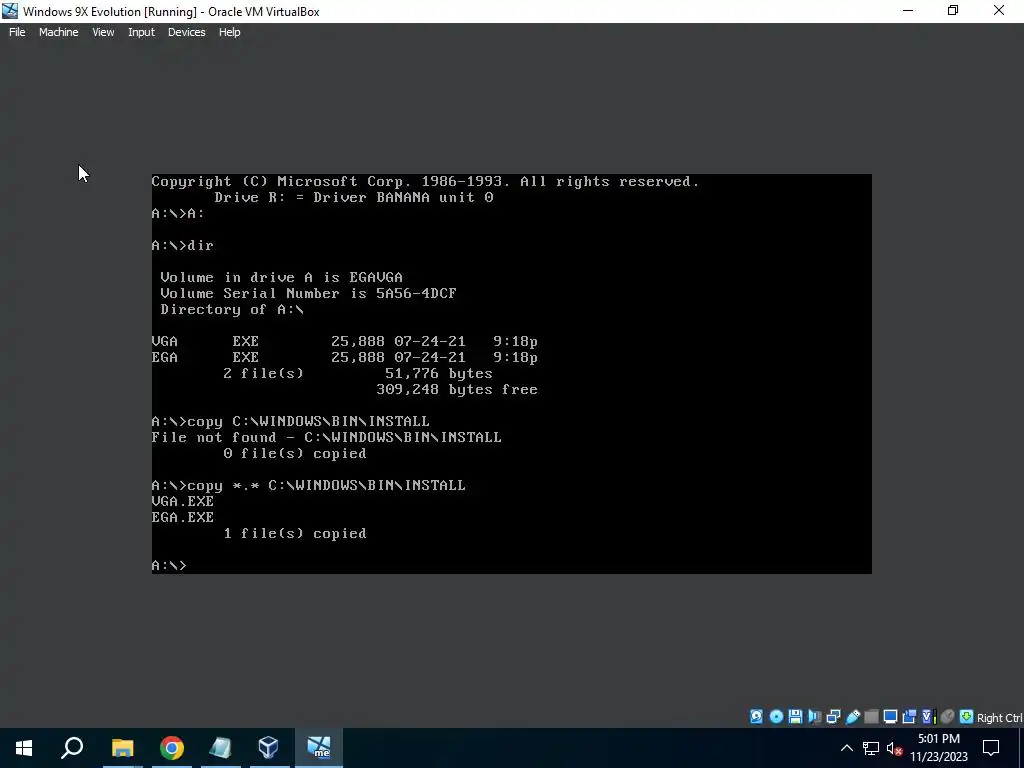Image resolution: width=1024 pixels, height=768 pixels.
Task: Open Windows taskbar search
Action: (72, 748)
